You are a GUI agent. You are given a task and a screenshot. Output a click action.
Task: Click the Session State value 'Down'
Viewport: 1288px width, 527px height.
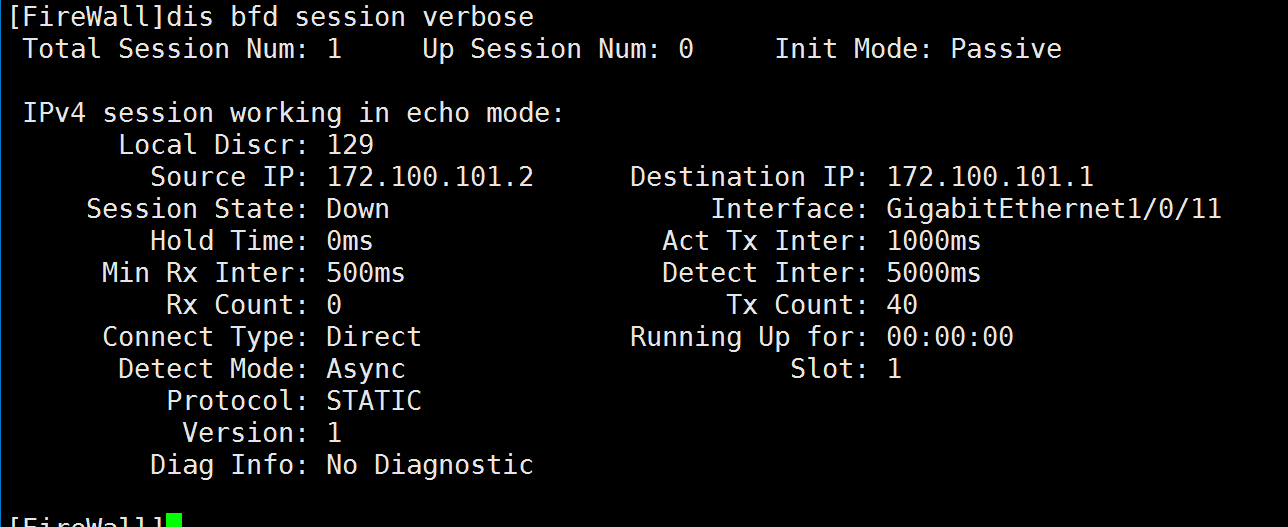click(x=358, y=210)
